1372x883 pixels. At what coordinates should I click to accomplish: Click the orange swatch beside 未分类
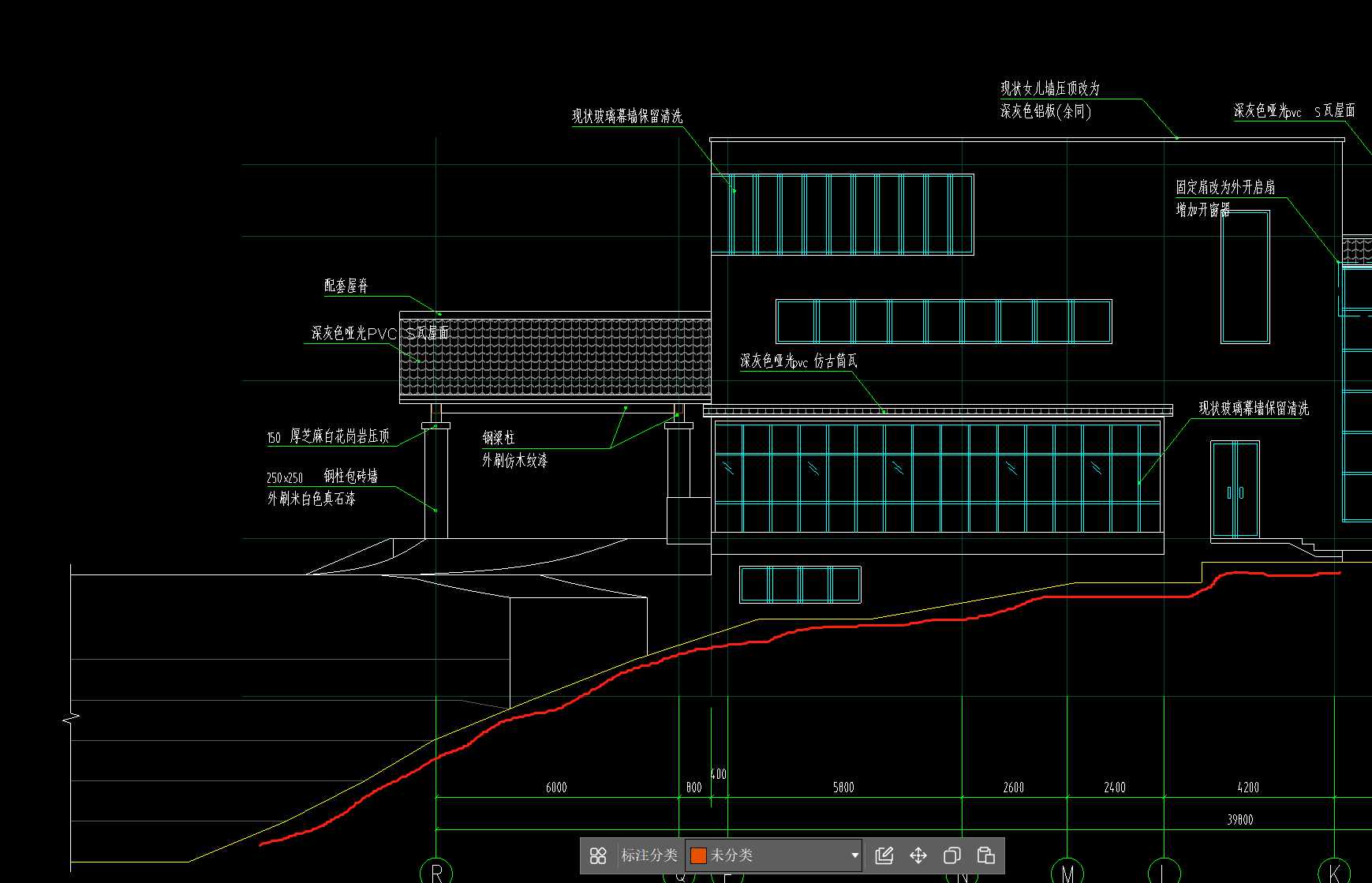698,855
